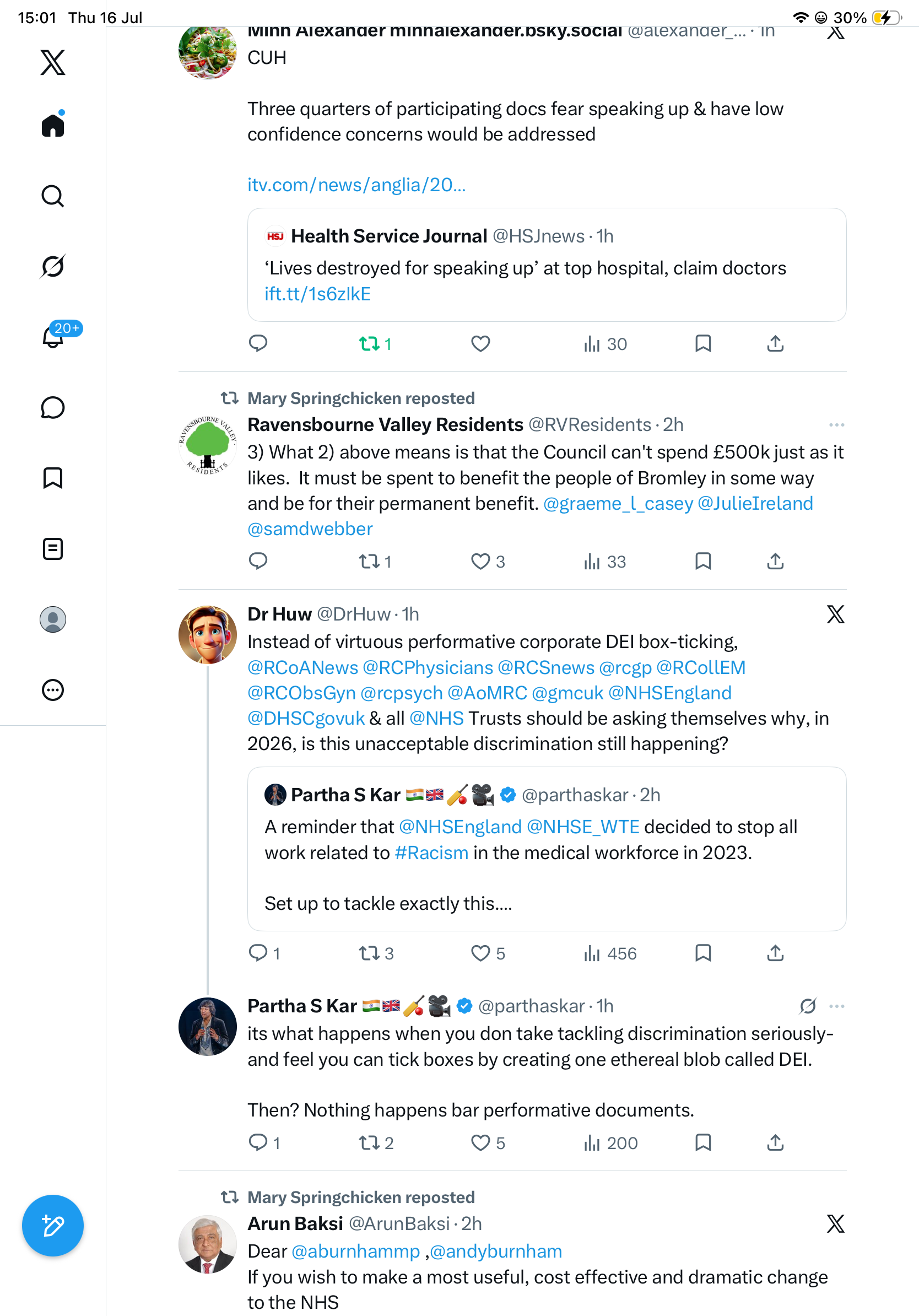The height and width of the screenshot is (1316, 919).
Task: View Arun Baksi's profile picture
Action: (207, 1244)
